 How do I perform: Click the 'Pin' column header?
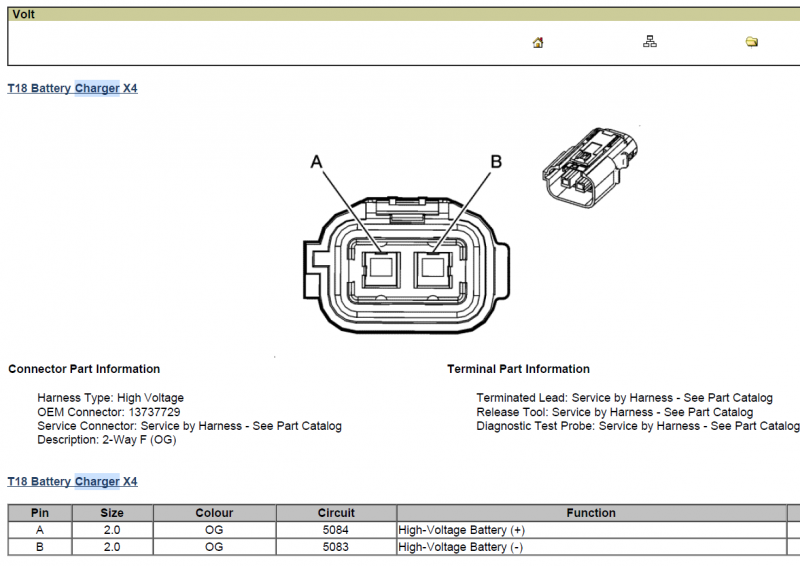pyautogui.click(x=40, y=513)
